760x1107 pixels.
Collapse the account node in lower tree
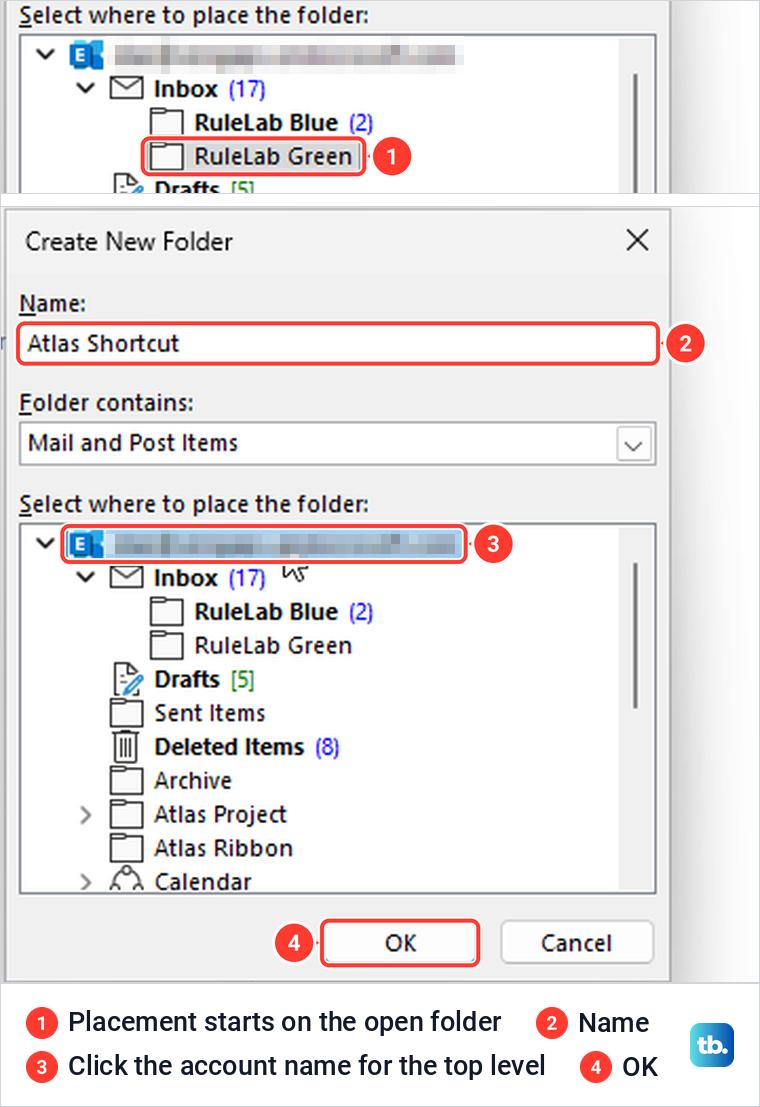pos(45,543)
